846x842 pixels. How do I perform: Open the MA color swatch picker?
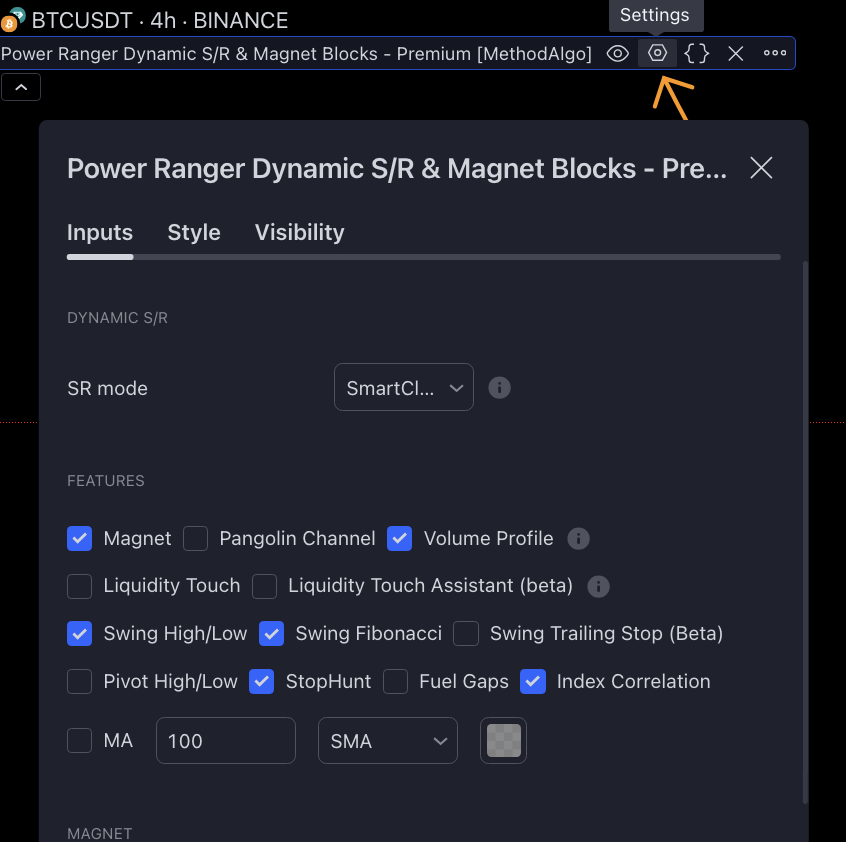503,741
